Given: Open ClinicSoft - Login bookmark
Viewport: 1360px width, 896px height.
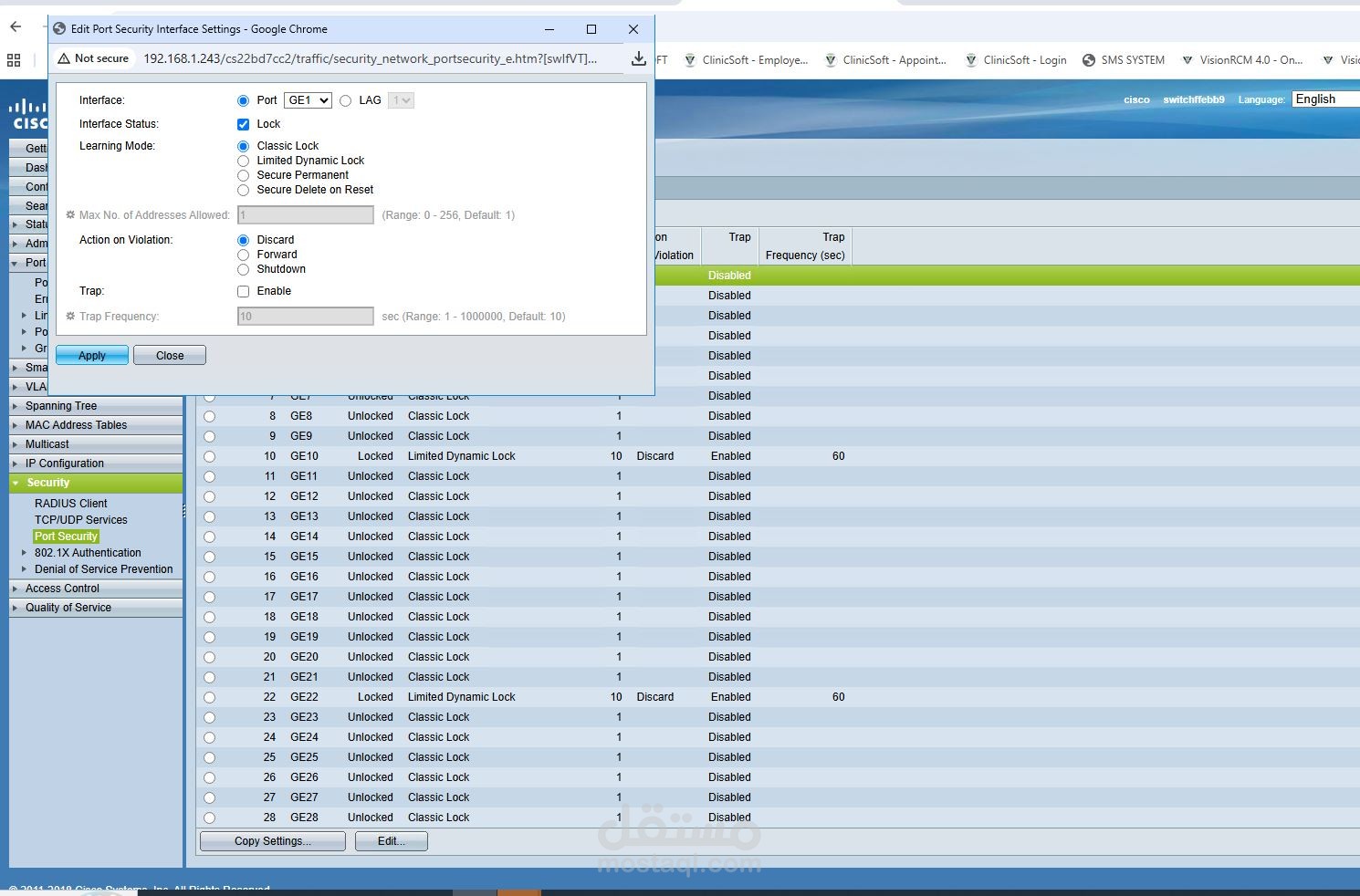Looking at the screenshot, I should (x=1016, y=60).
